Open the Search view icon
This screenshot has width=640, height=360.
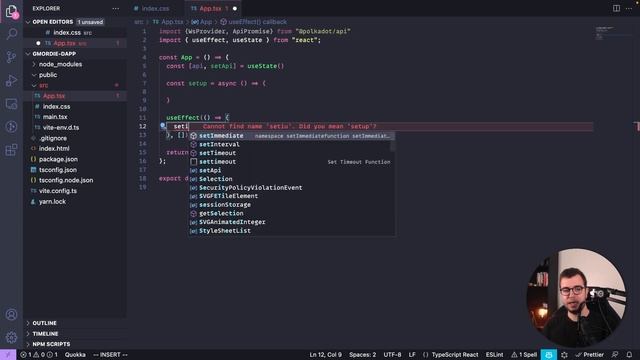coord(11,34)
